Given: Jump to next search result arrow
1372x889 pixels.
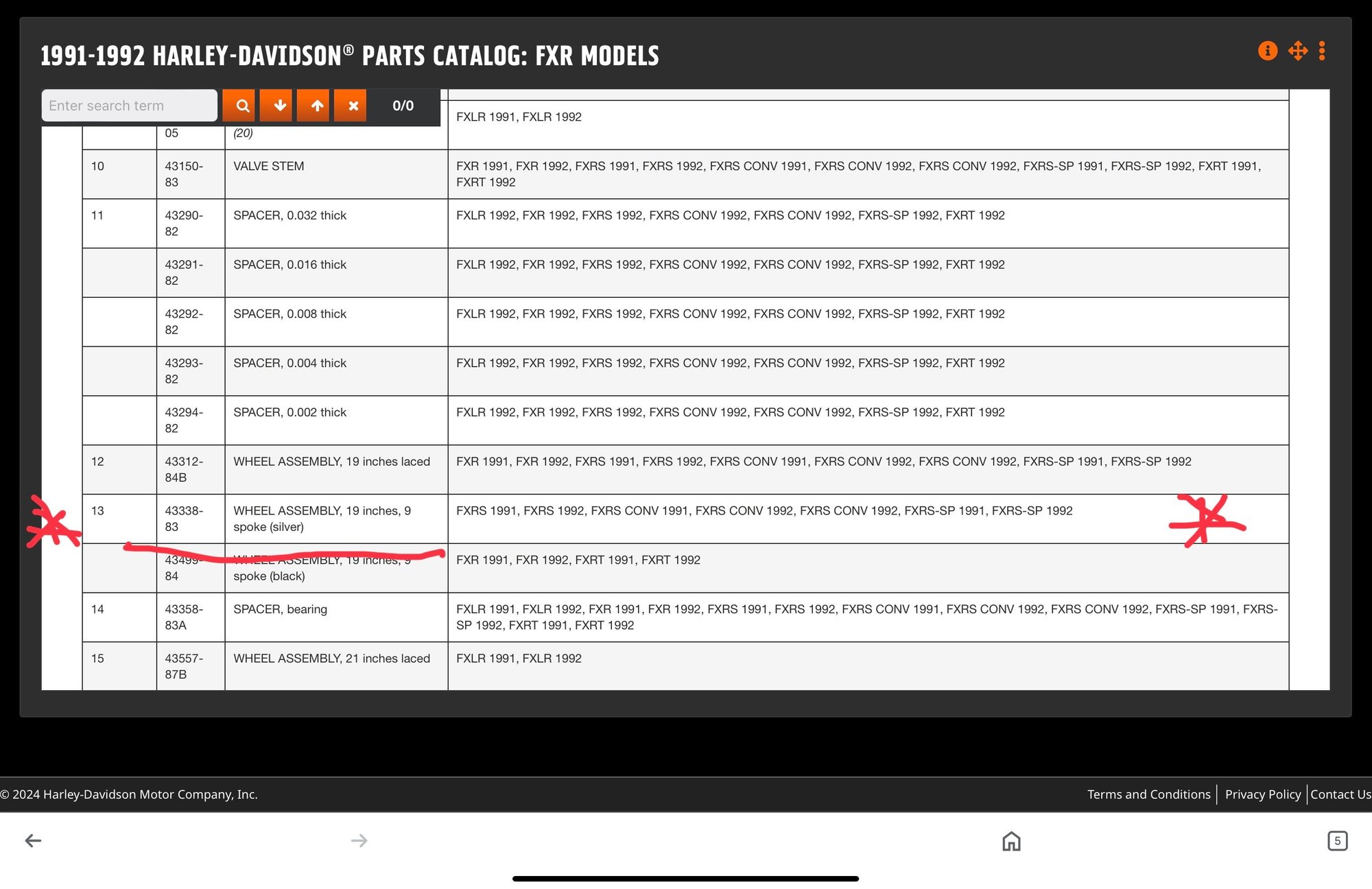Looking at the screenshot, I should click(x=279, y=106).
